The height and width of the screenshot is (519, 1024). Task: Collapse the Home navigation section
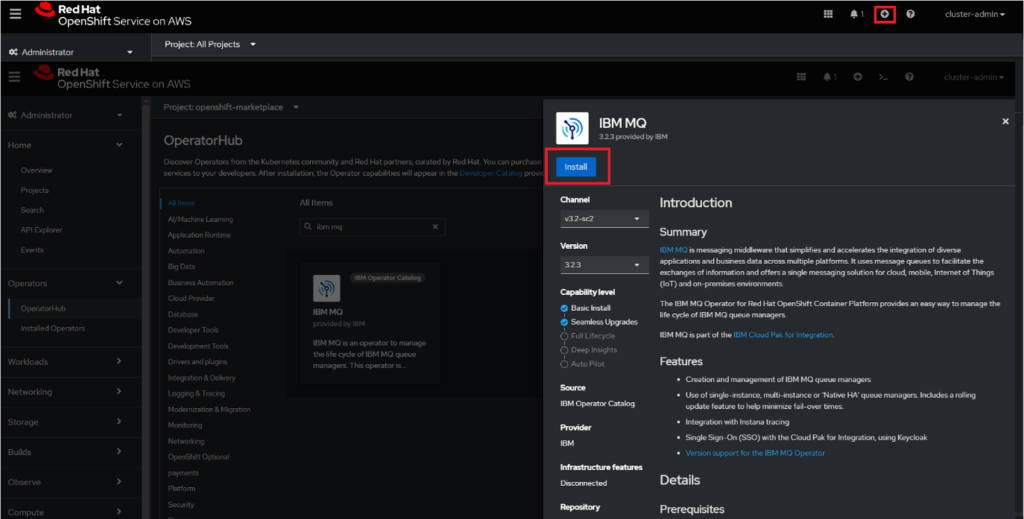65,145
